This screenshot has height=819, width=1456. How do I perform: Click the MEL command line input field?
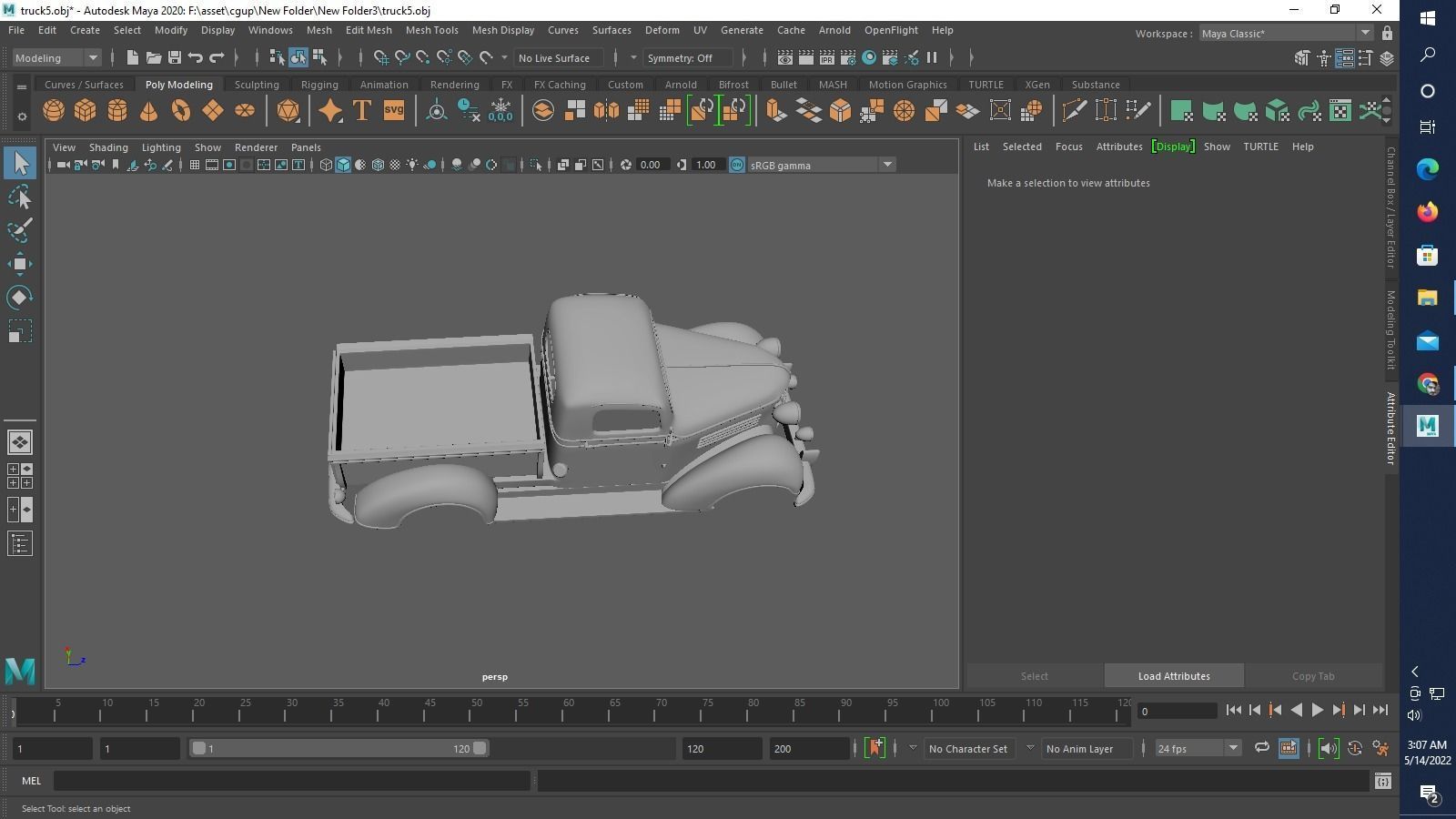(291, 781)
